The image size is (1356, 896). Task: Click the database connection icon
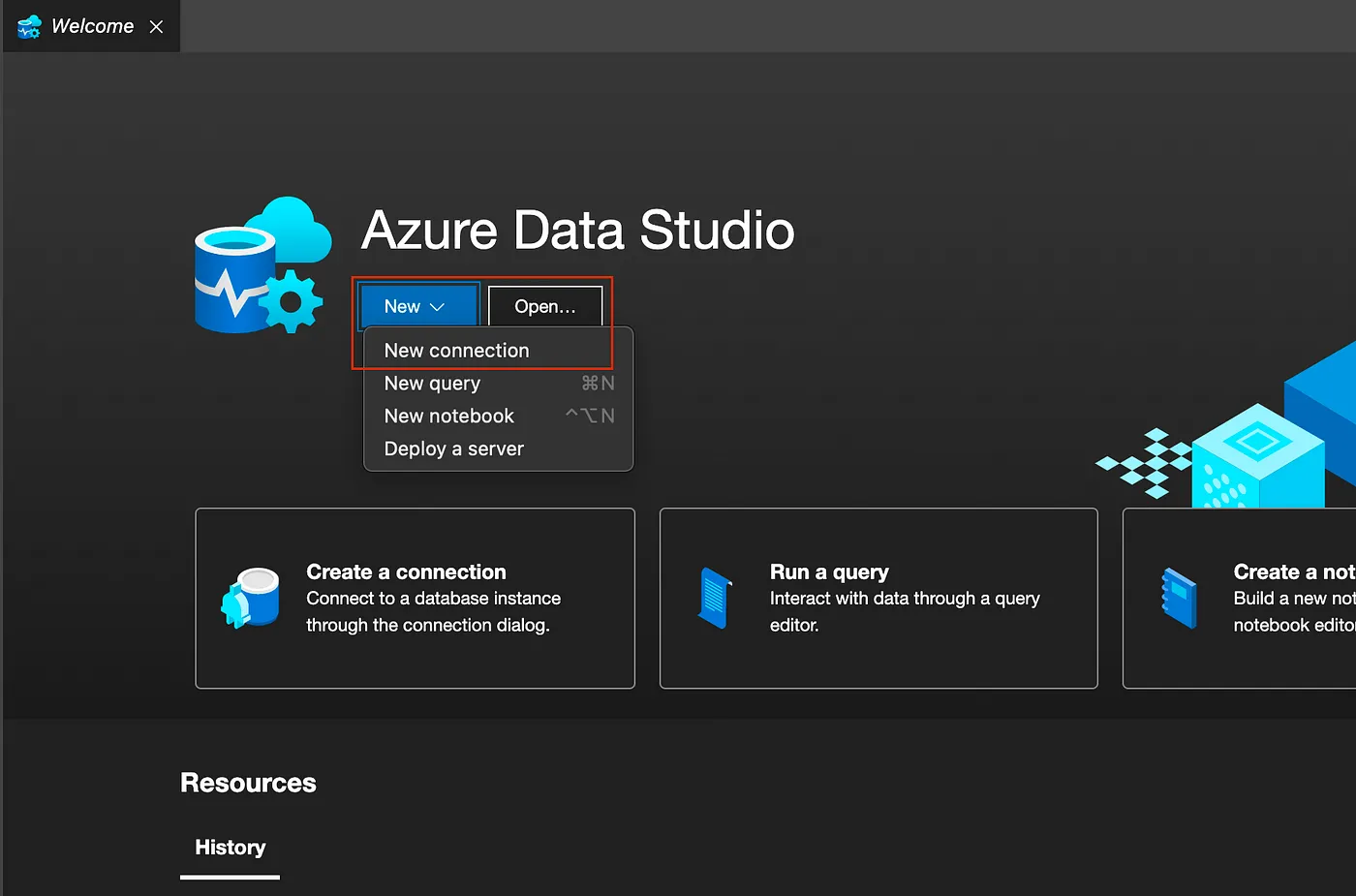[251, 598]
